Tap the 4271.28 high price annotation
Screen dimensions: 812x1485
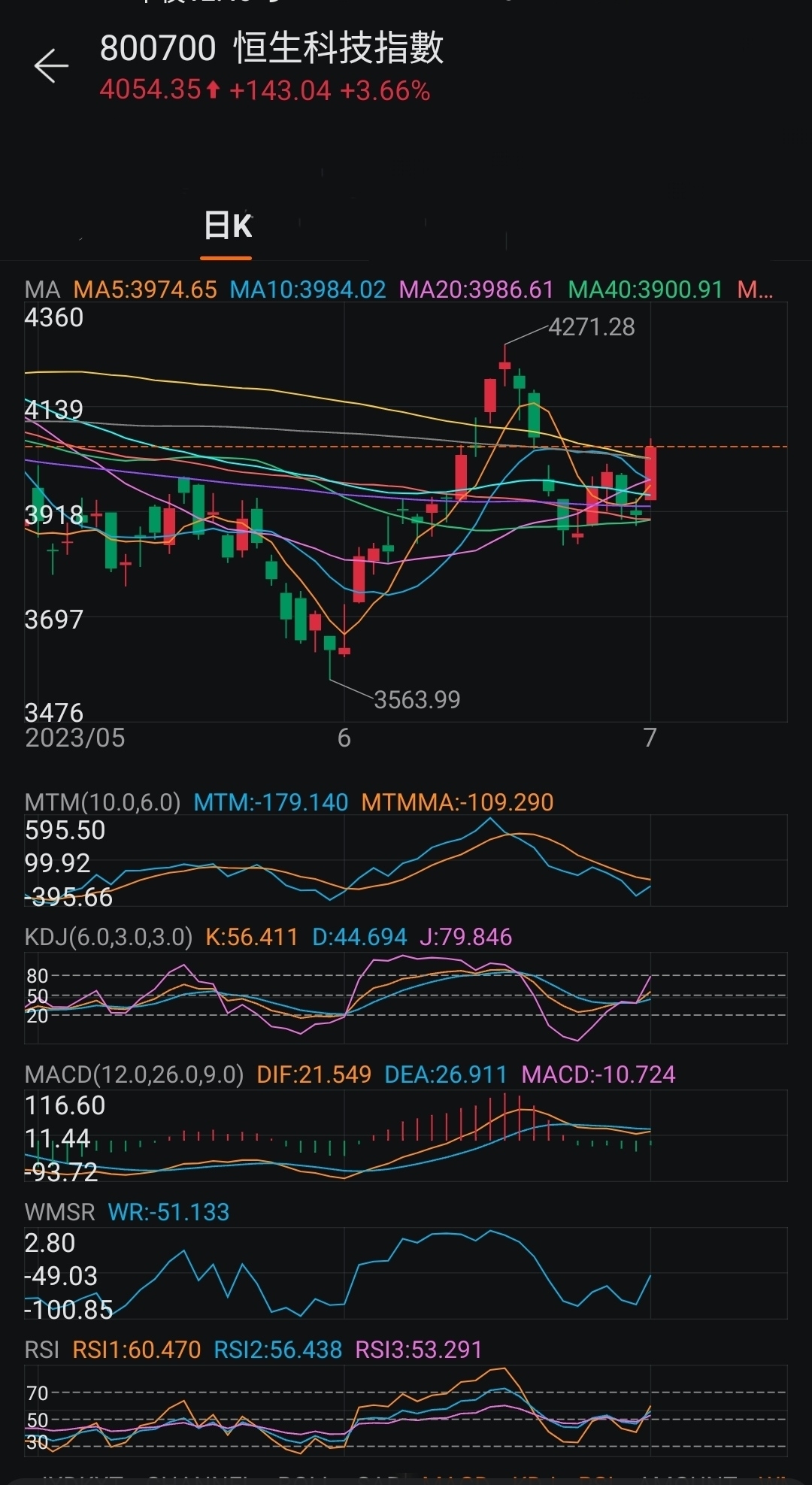(592, 327)
